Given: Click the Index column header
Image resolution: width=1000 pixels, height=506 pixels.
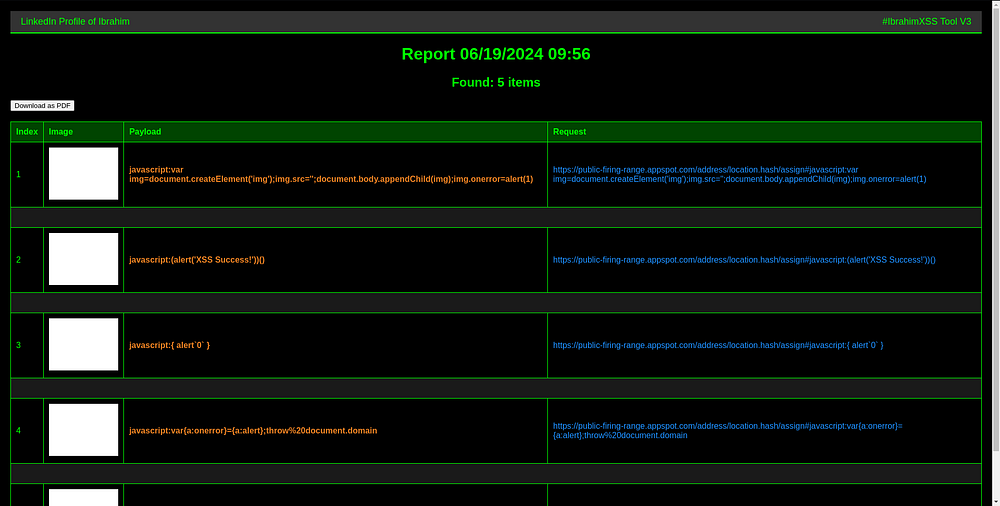Looking at the screenshot, I should 27,131.
